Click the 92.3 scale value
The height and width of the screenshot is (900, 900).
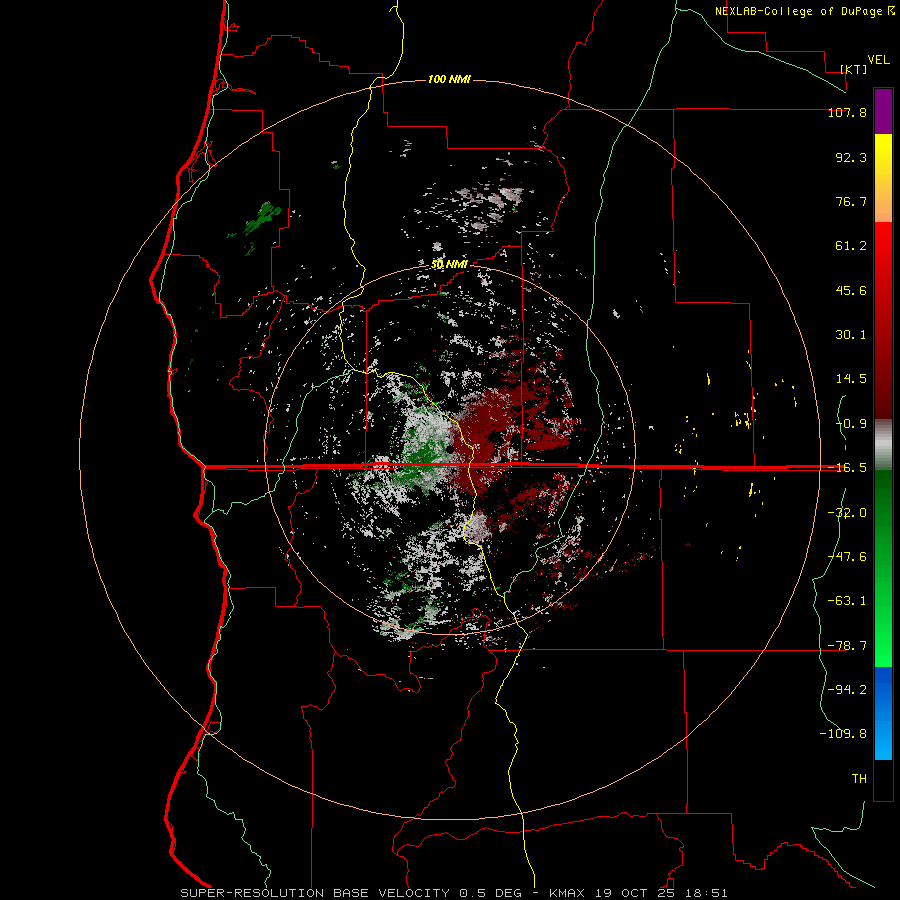[851, 157]
